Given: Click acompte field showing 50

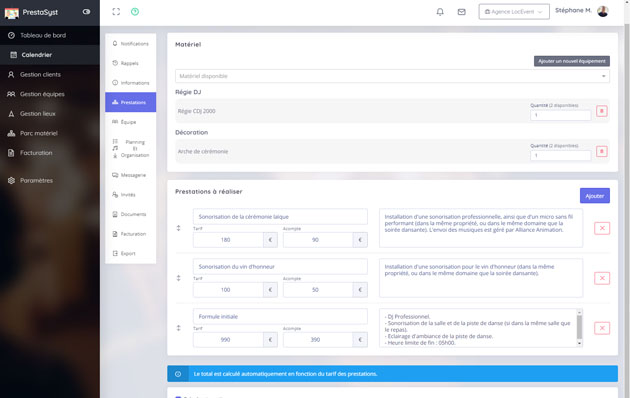Looking at the screenshot, I should pyautogui.click(x=318, y=290).
